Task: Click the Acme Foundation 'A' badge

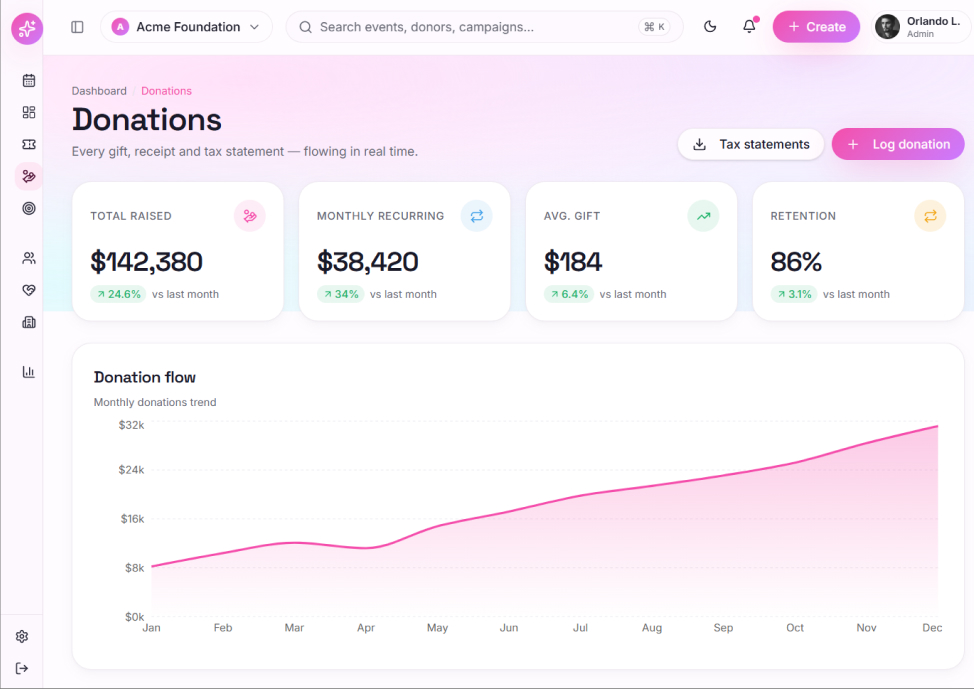Action: (120, 27)
